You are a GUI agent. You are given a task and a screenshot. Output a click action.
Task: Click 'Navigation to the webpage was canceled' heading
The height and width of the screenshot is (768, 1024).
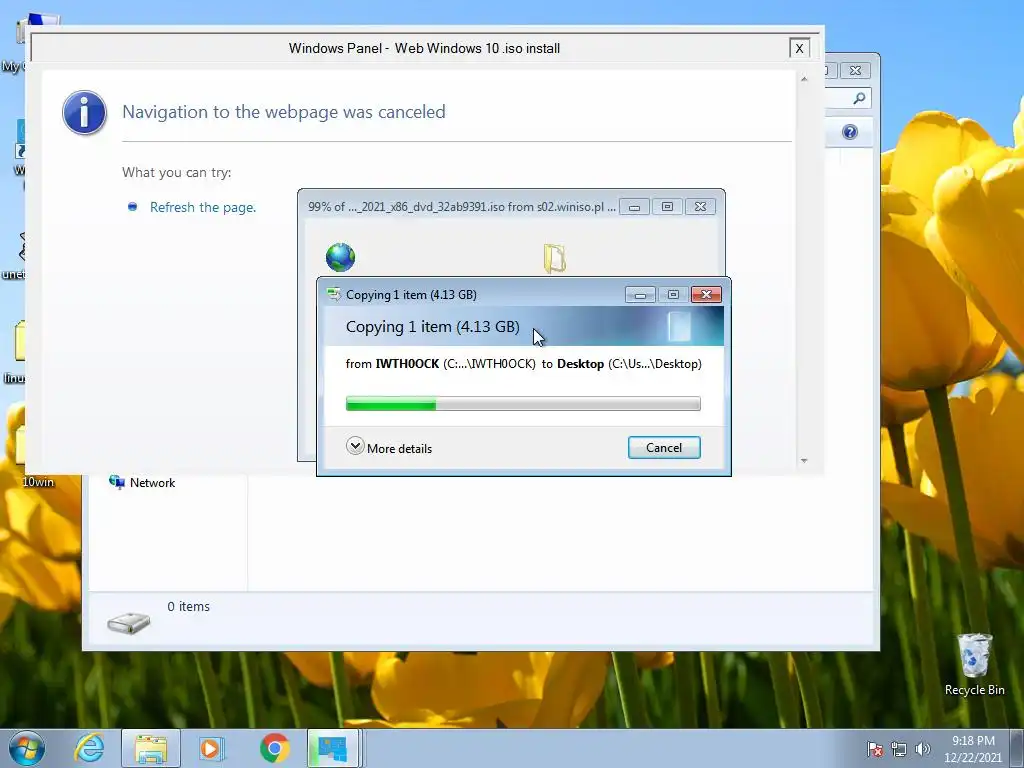click(x=283, y=112)
